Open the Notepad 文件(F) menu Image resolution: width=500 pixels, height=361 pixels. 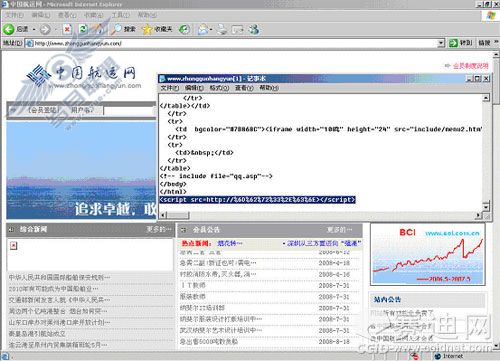(170, 88)
